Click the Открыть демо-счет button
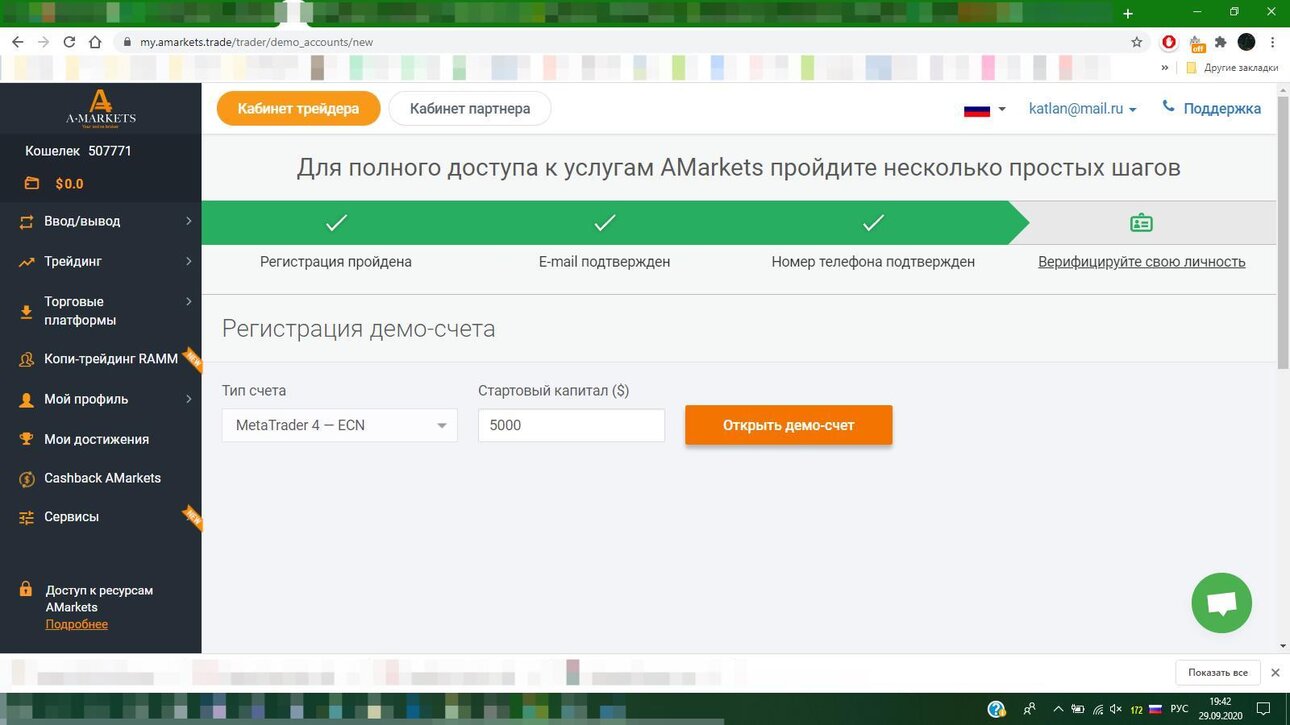Image resolution: width=1290 pixels, height=725 pixels. pos(789,425)
